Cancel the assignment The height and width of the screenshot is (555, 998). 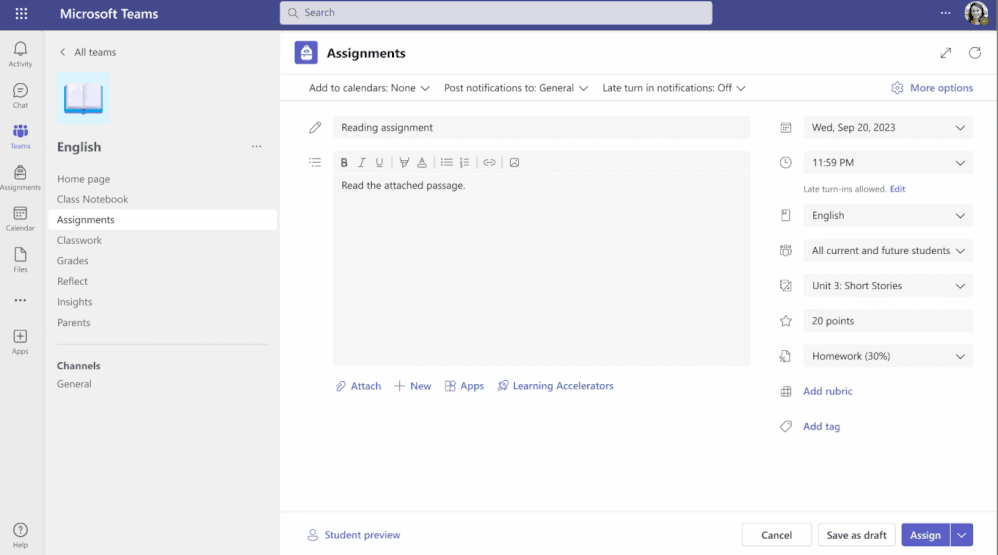(x=777, y=535)
